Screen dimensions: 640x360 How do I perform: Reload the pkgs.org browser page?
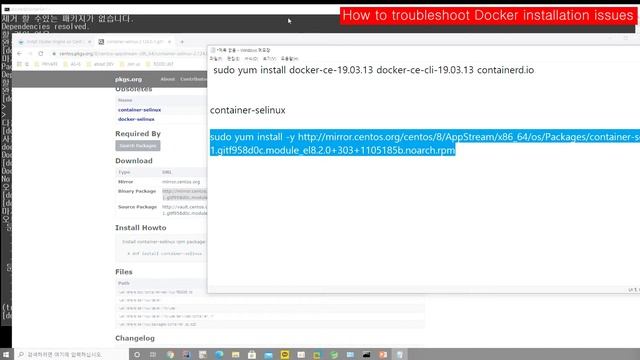click(41, 53)
